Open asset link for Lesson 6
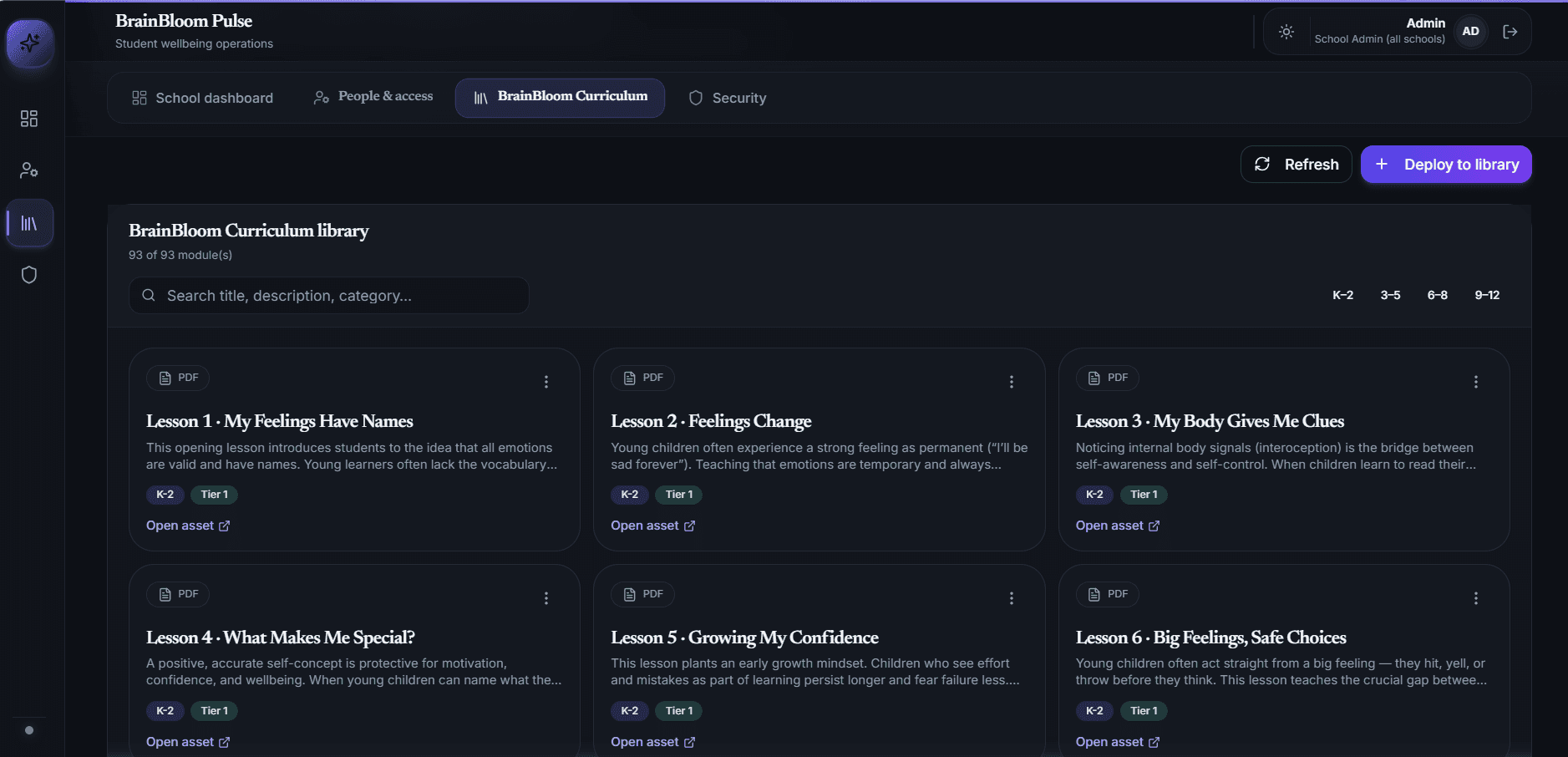Viewport: 1568px width, 757px height. pyautogui.click(x=1118, y=742)
